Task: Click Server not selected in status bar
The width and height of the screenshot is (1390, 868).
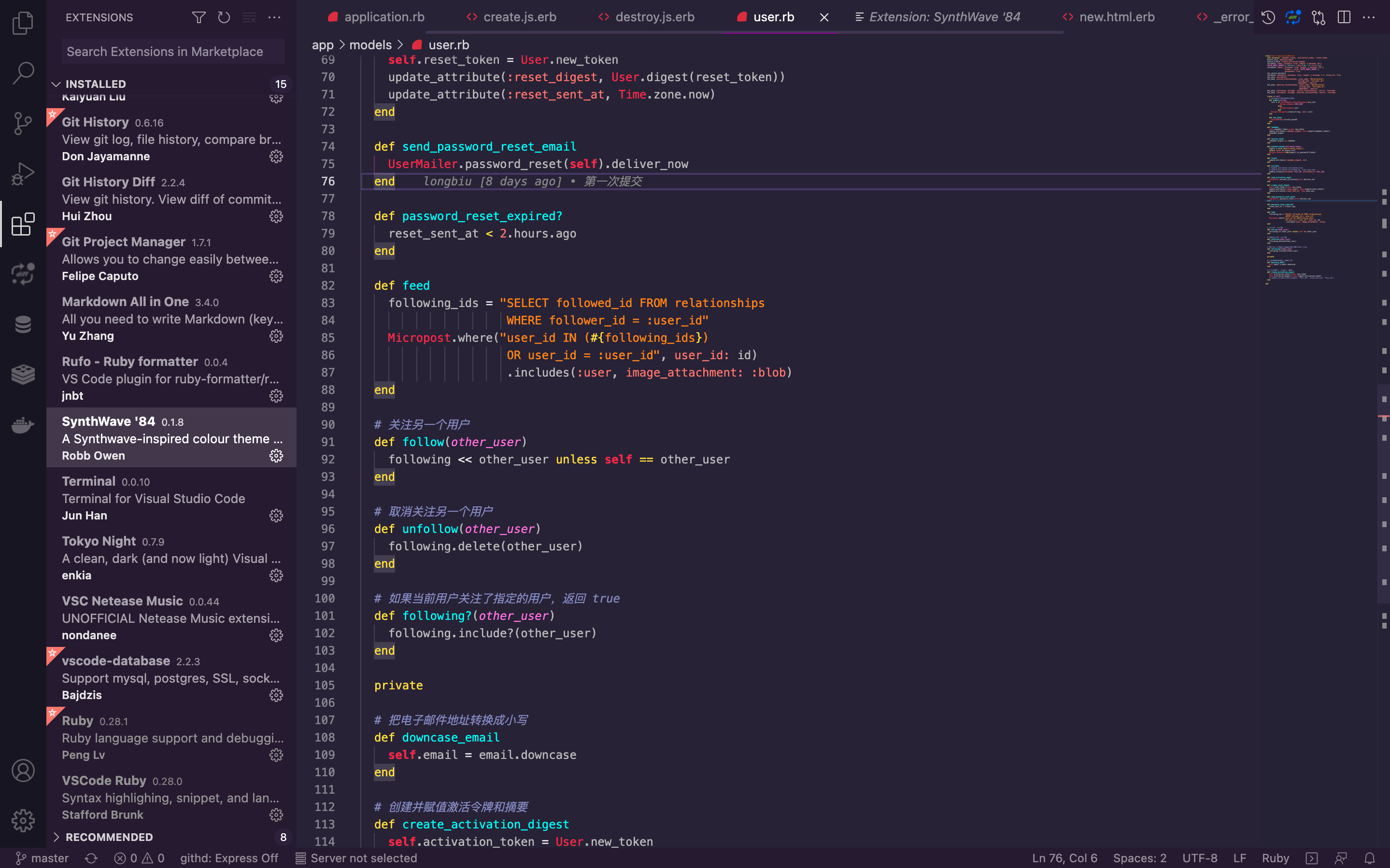Action: coord(356,858)
